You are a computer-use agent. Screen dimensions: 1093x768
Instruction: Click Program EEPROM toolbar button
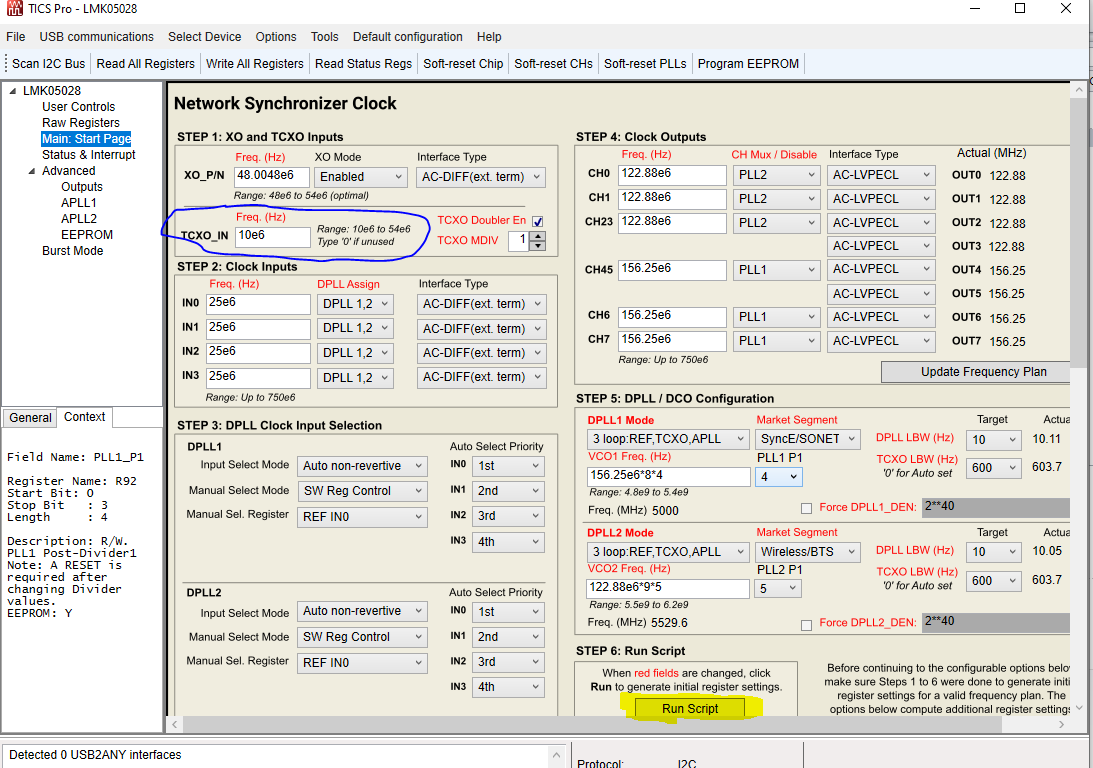[x=748, y=63]
